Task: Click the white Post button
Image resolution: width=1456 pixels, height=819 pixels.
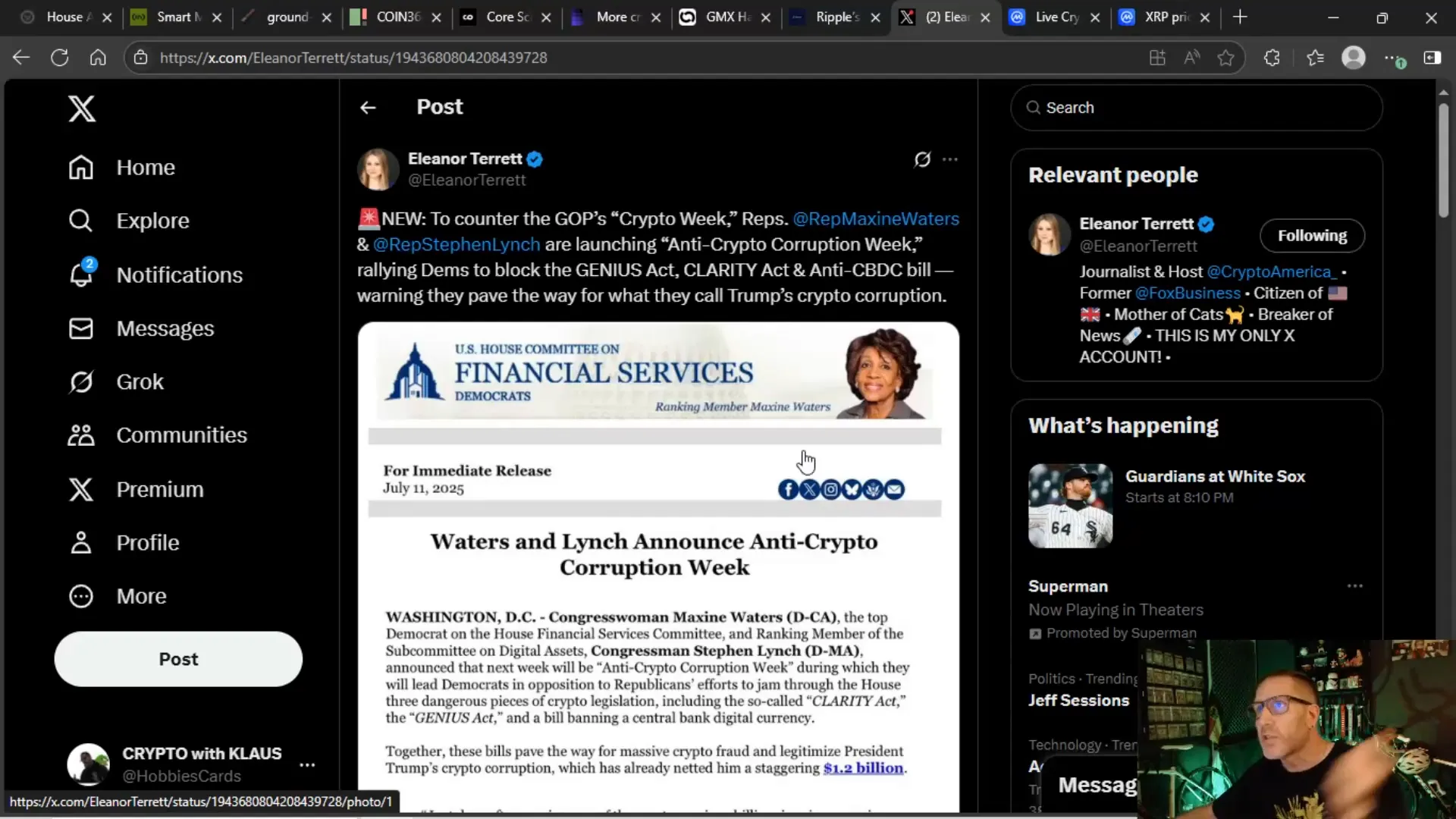Action: click(x=178, y=659)
